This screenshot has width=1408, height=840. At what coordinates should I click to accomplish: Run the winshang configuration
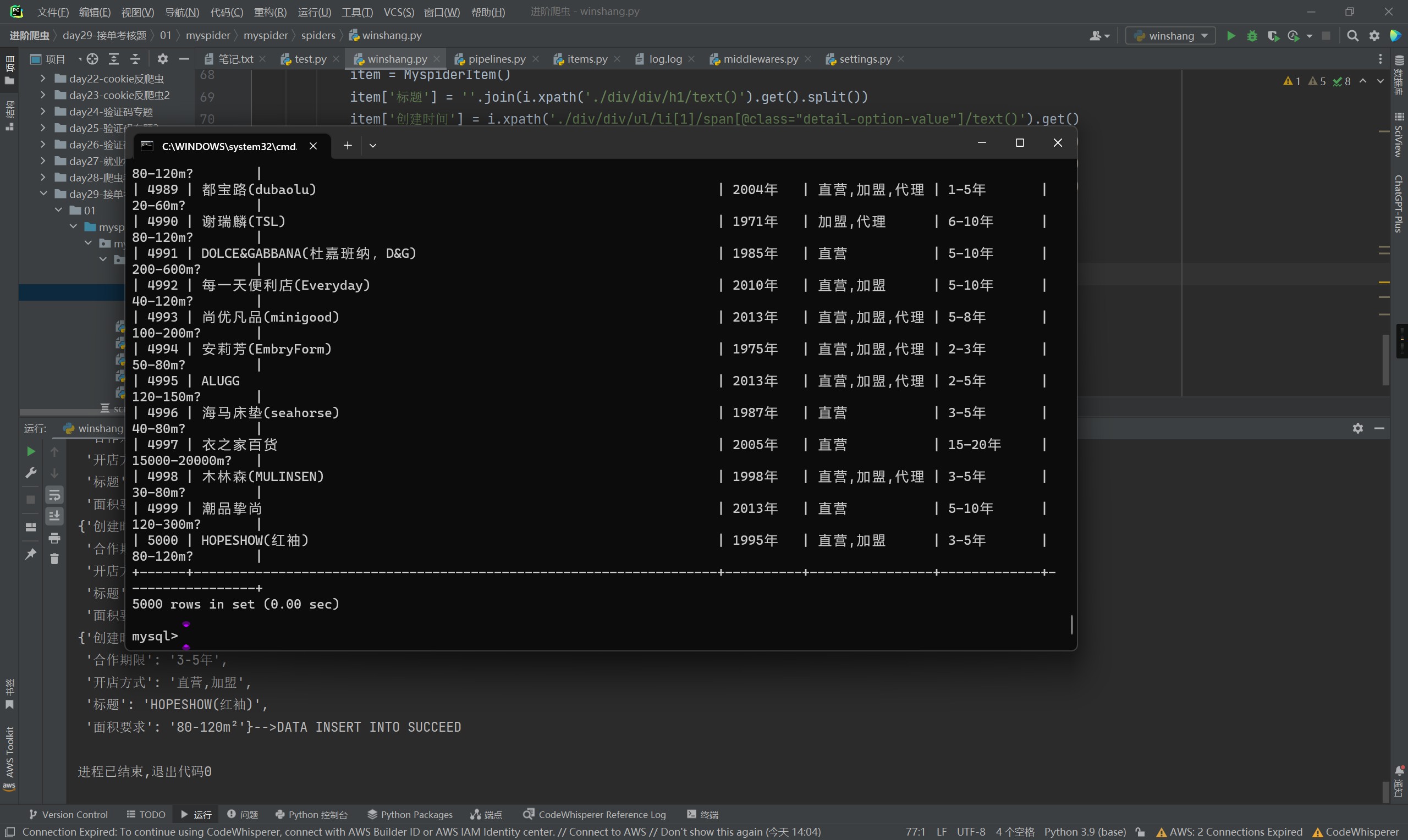click(1231, 36)
